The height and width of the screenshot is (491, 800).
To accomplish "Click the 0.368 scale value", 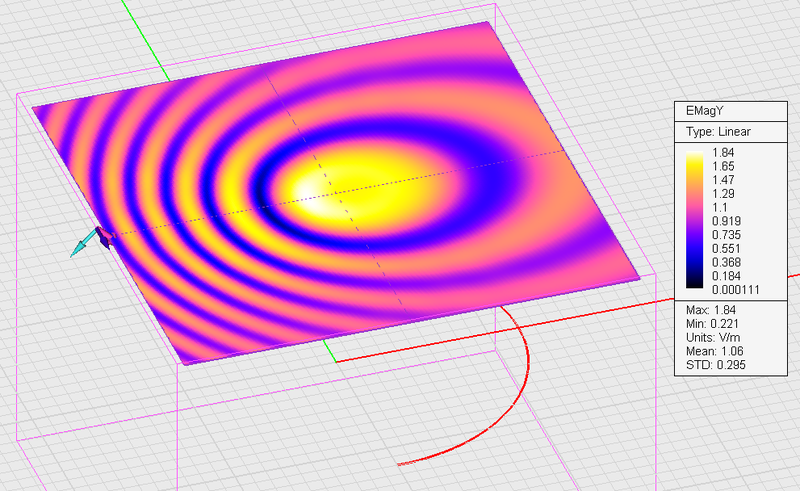I will [x=727, y=262].
